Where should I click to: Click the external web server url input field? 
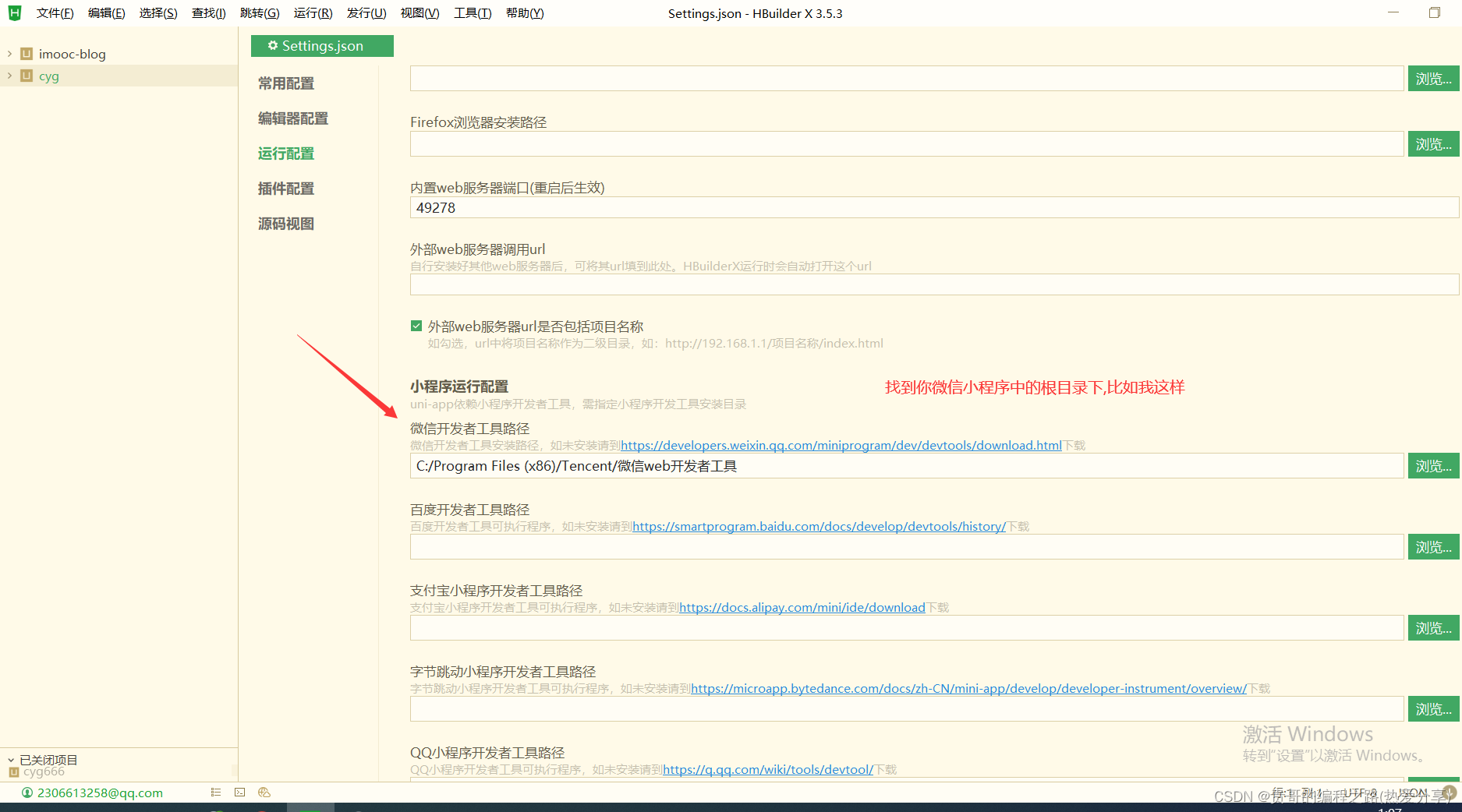pos(934,284)
